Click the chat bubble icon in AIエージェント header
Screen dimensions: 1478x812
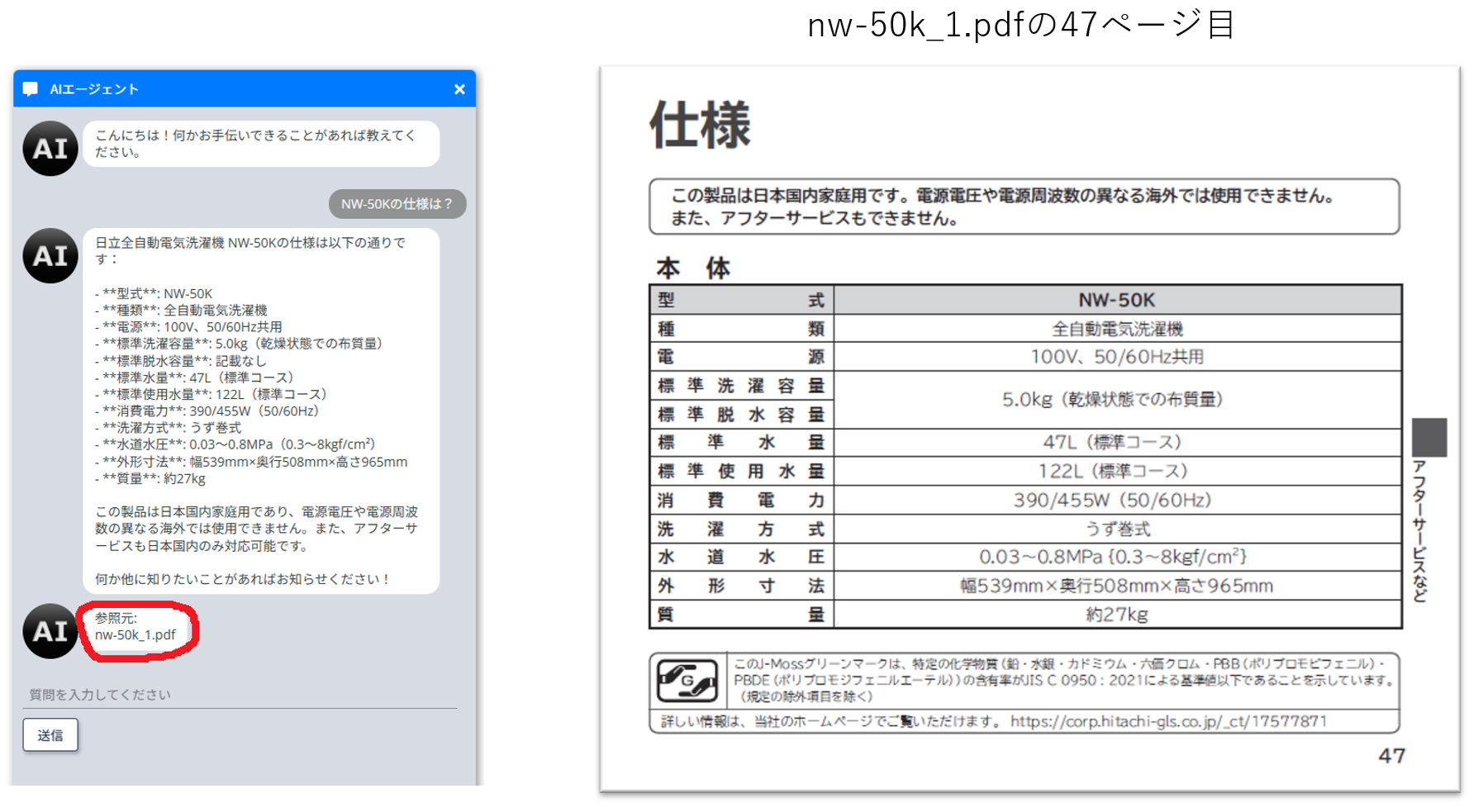click(31, 89)
